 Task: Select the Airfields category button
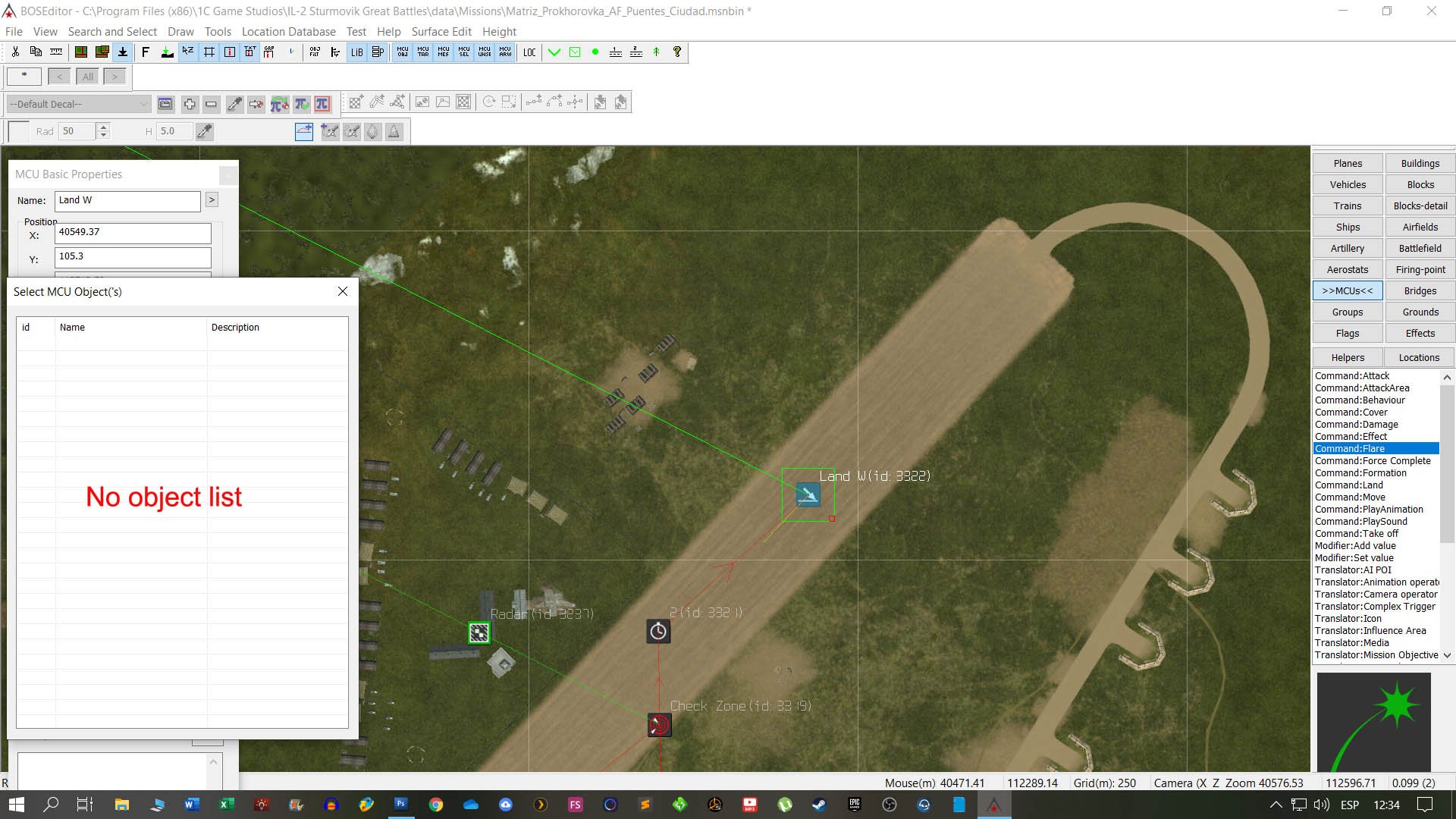click(1420, 227)
